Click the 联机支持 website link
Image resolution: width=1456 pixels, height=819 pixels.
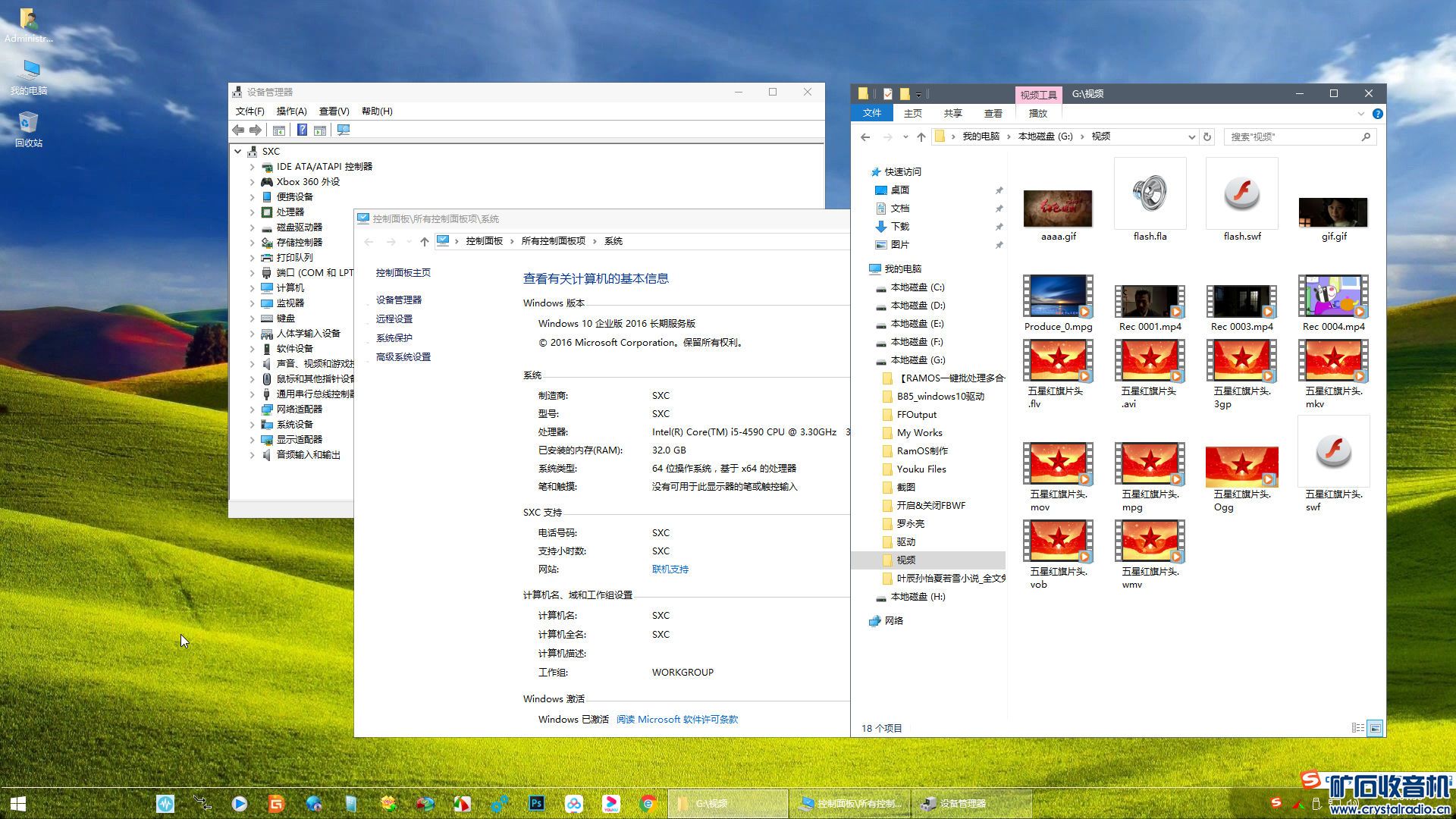point(670,570)
